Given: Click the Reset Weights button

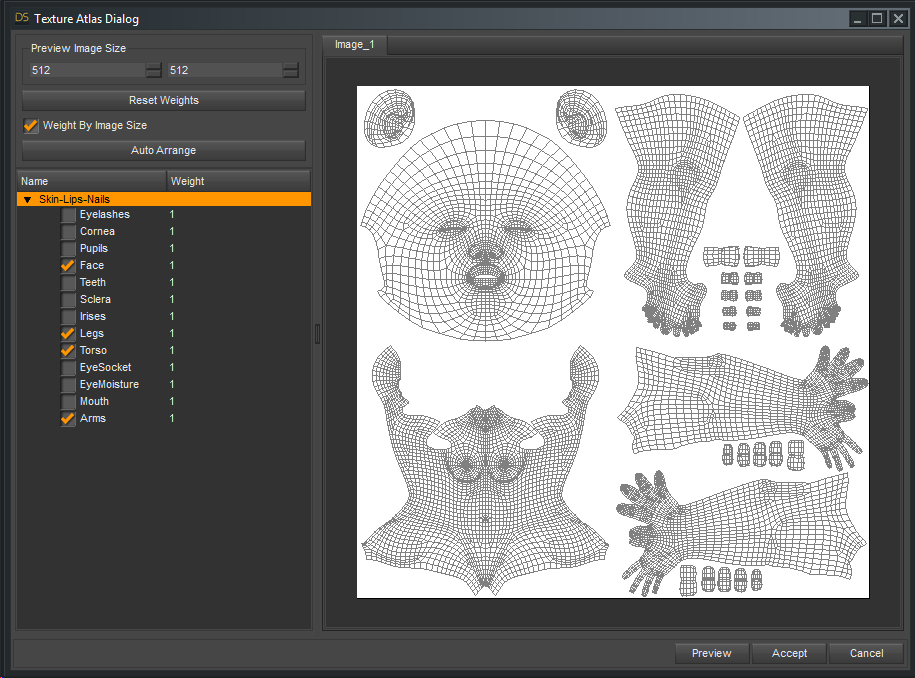Looking at the screenshot, I should [164, 100].
